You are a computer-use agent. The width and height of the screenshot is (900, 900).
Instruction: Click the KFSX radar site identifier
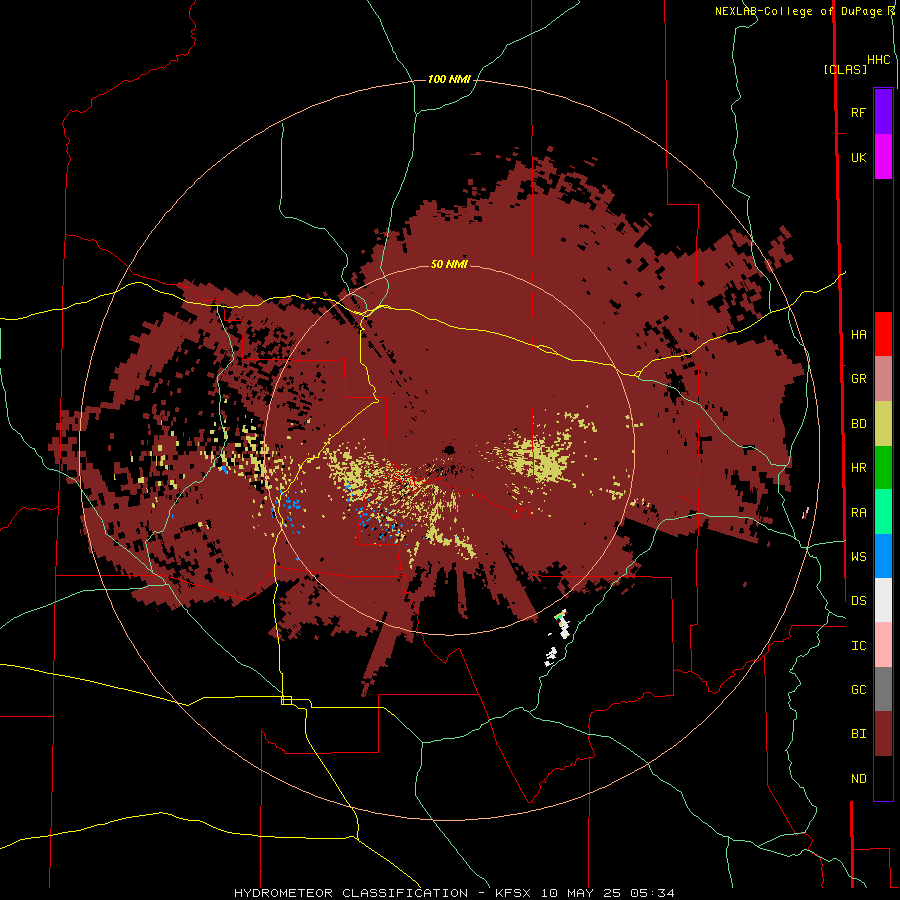pos(514,893)
